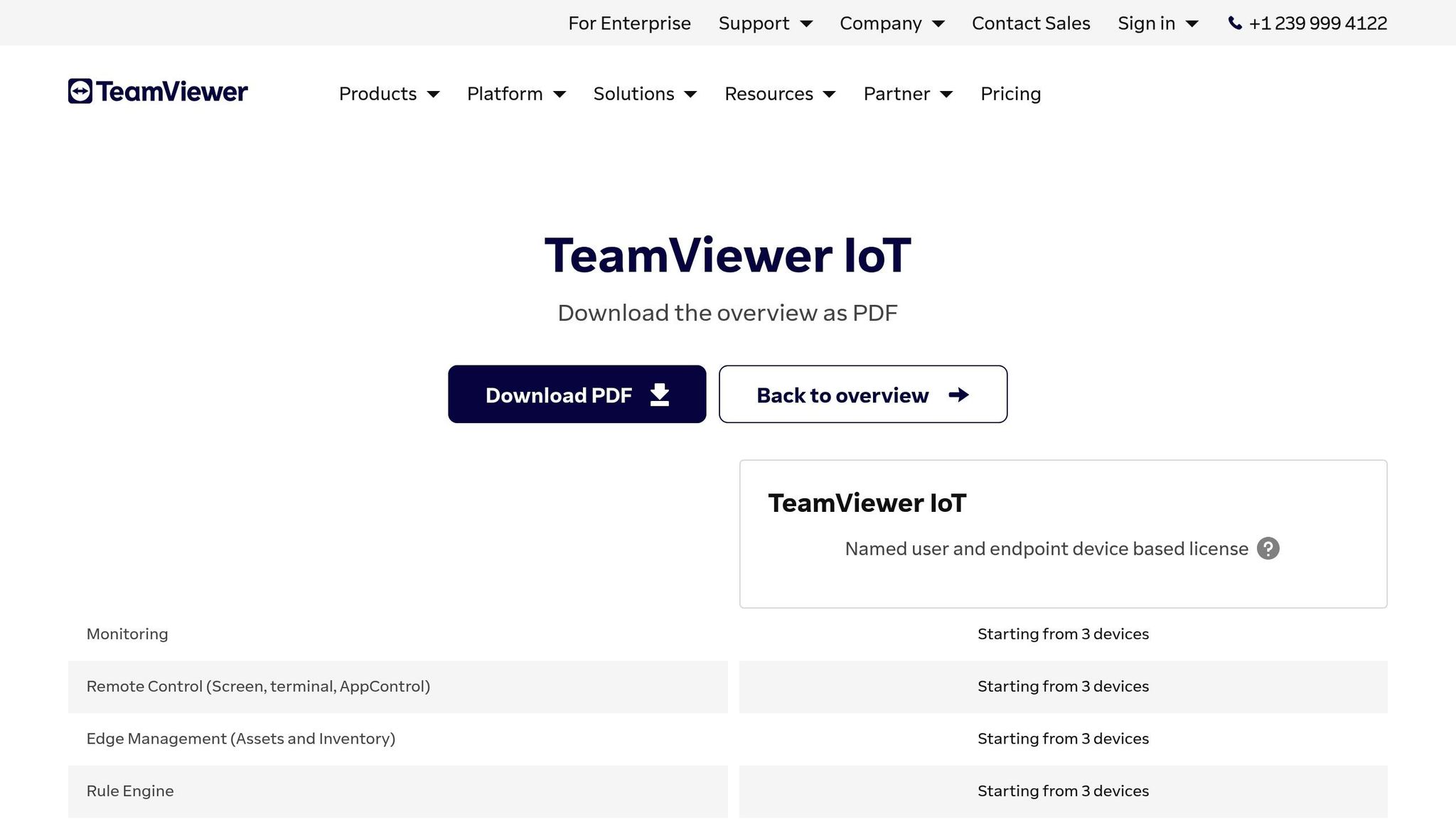
Task: Expand the Platform menu
Action: (516, 94)
